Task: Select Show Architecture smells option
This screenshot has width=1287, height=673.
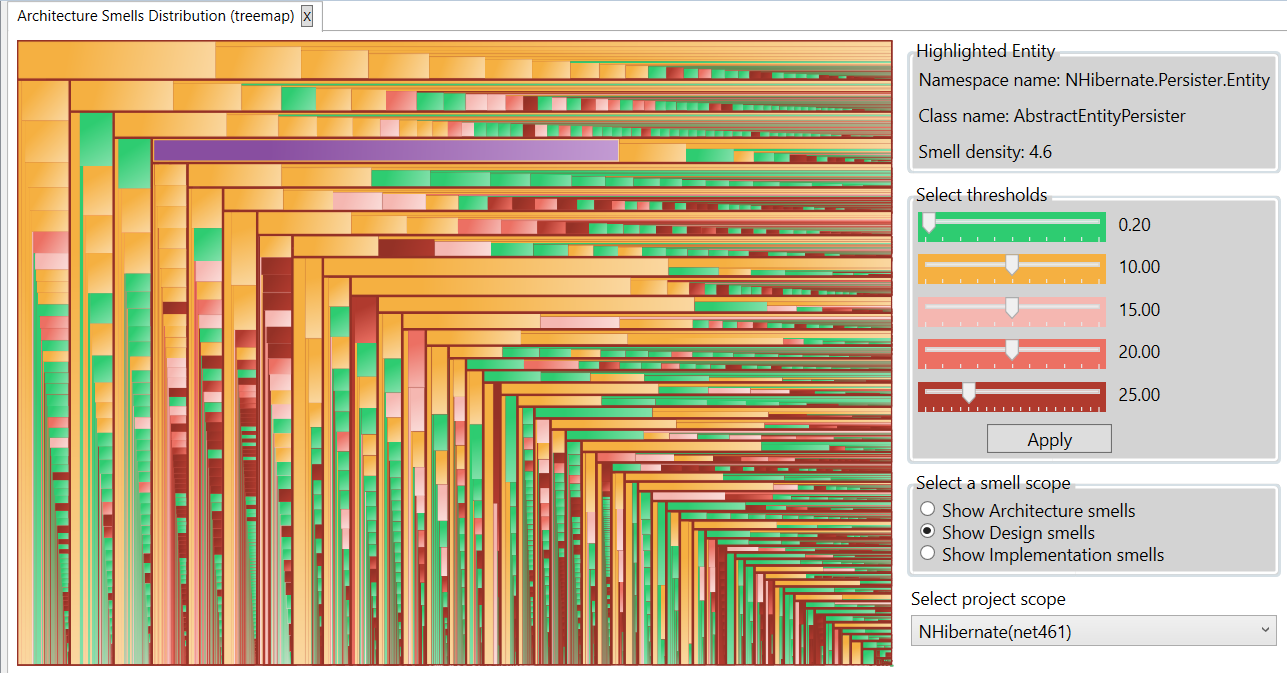Action: pyautogui.click(x=927, y=510)
